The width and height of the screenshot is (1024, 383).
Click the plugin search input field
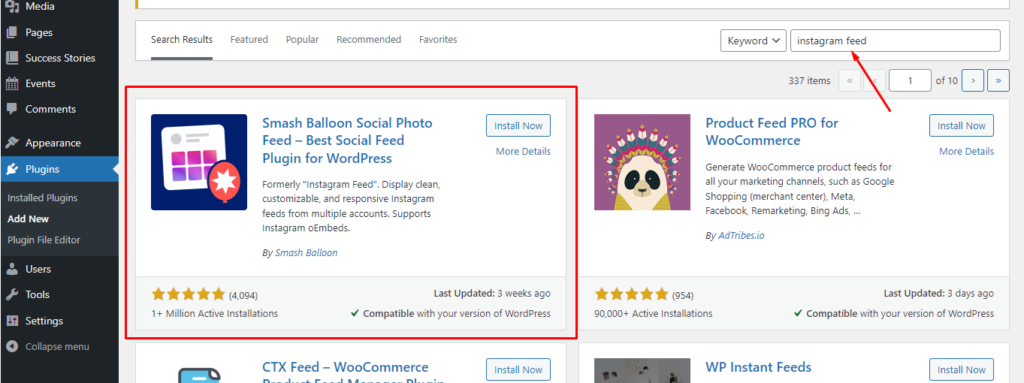pos(895,41)
